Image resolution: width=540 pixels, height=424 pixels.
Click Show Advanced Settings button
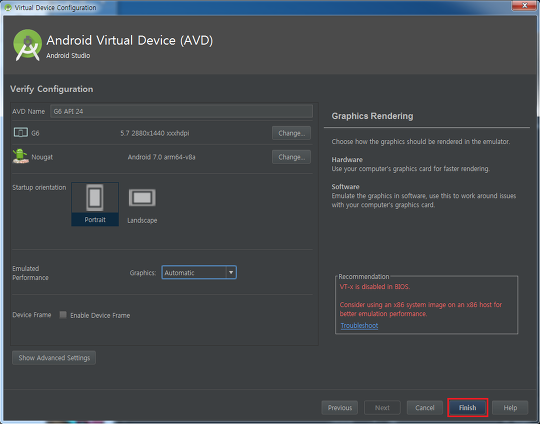tap(54, 358)
